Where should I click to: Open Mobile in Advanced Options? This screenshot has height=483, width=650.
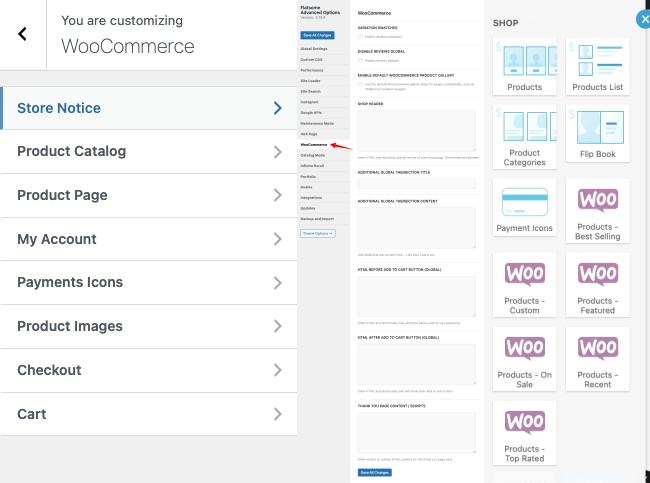[324, 187]
